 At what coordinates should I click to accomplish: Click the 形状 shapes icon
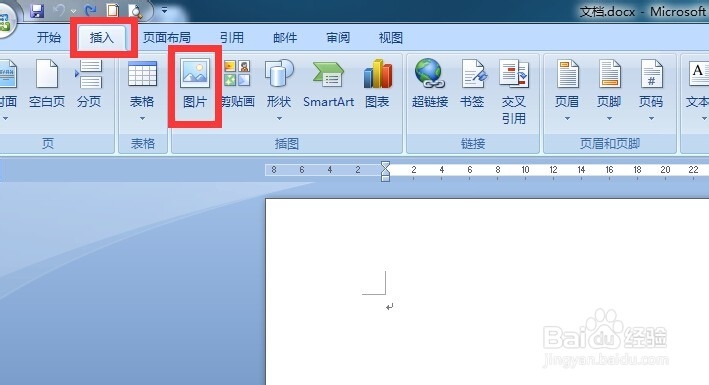279,73
